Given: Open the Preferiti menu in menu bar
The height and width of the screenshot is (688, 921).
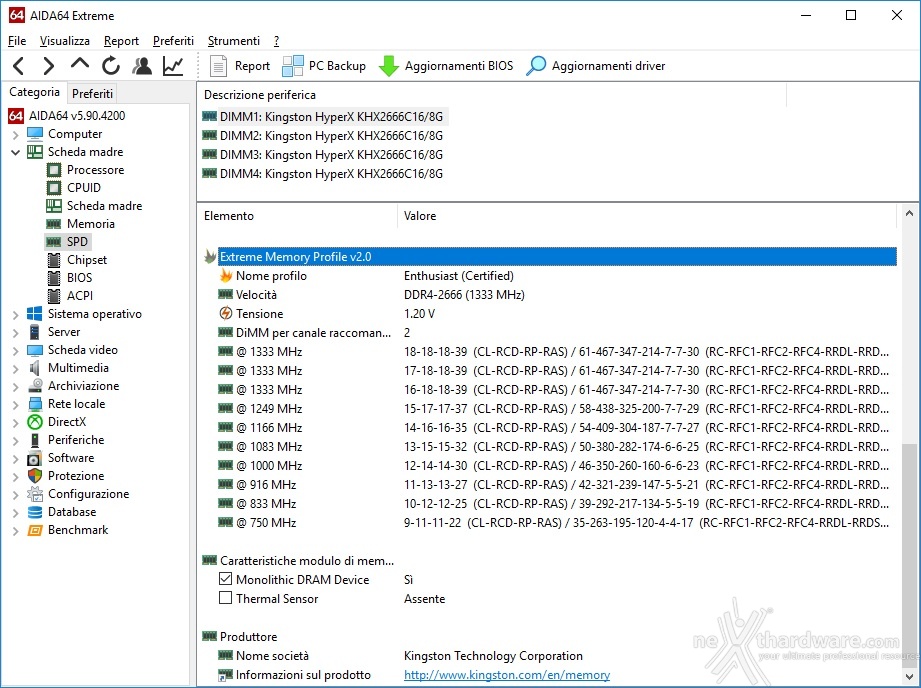Looking at the screenshot, I should point(173,41).
